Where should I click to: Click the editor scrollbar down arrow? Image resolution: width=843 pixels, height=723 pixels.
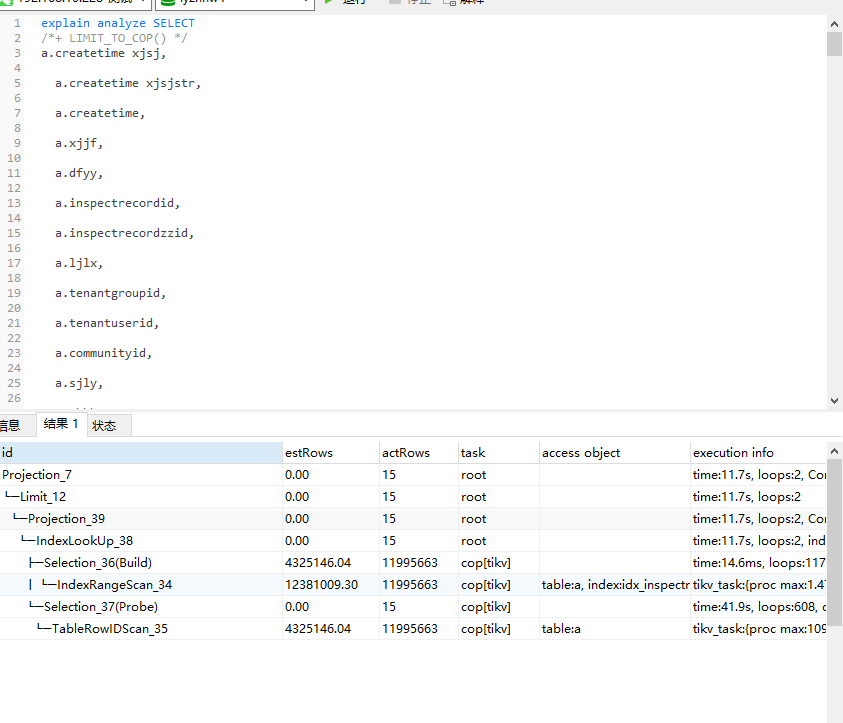pos(834,400)
